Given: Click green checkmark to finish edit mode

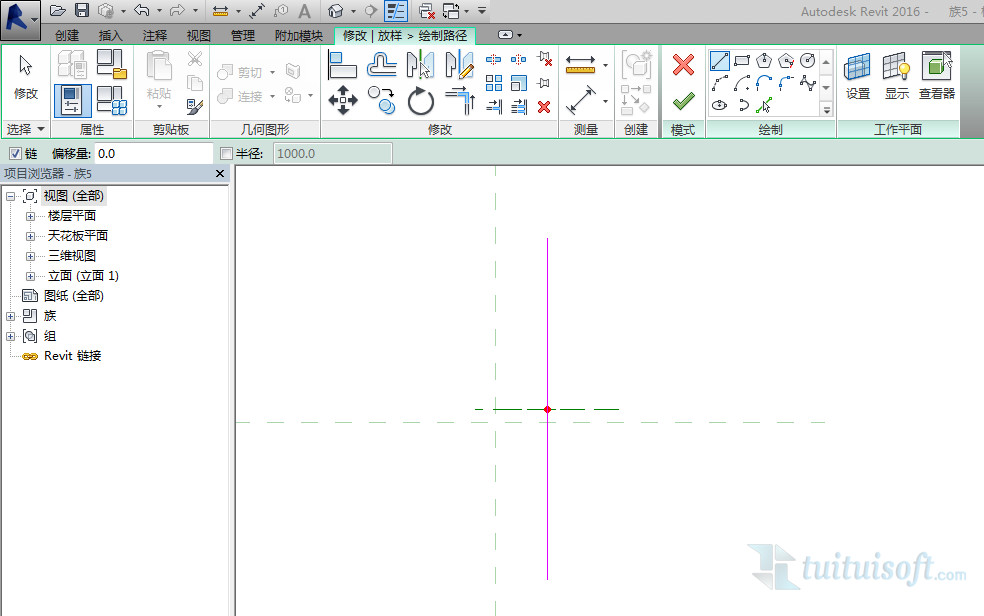Looking at the screenshot, I should 683,101.
